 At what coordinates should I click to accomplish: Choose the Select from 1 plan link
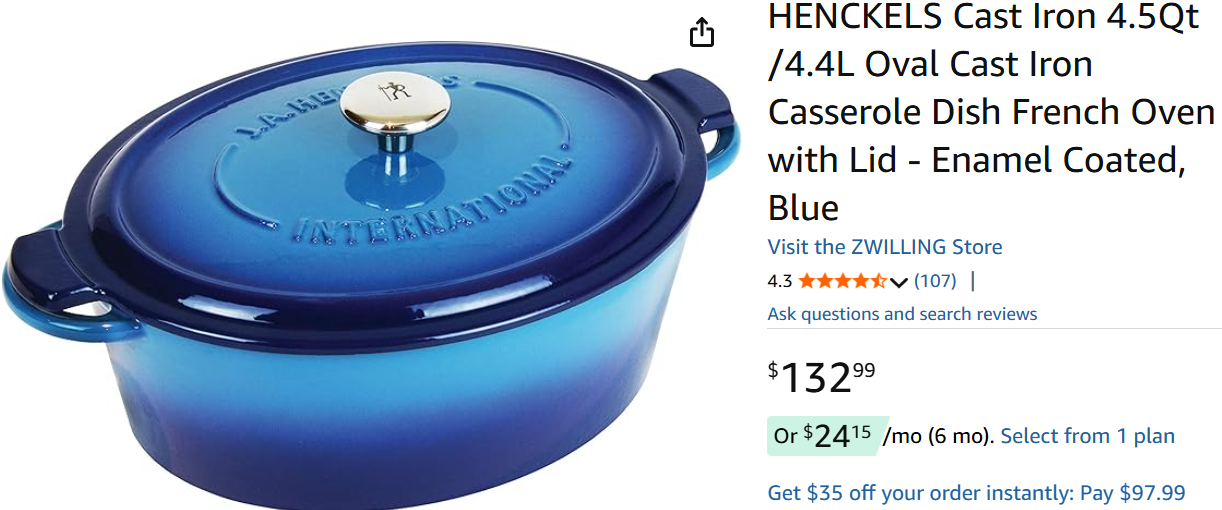[1088, 436]
